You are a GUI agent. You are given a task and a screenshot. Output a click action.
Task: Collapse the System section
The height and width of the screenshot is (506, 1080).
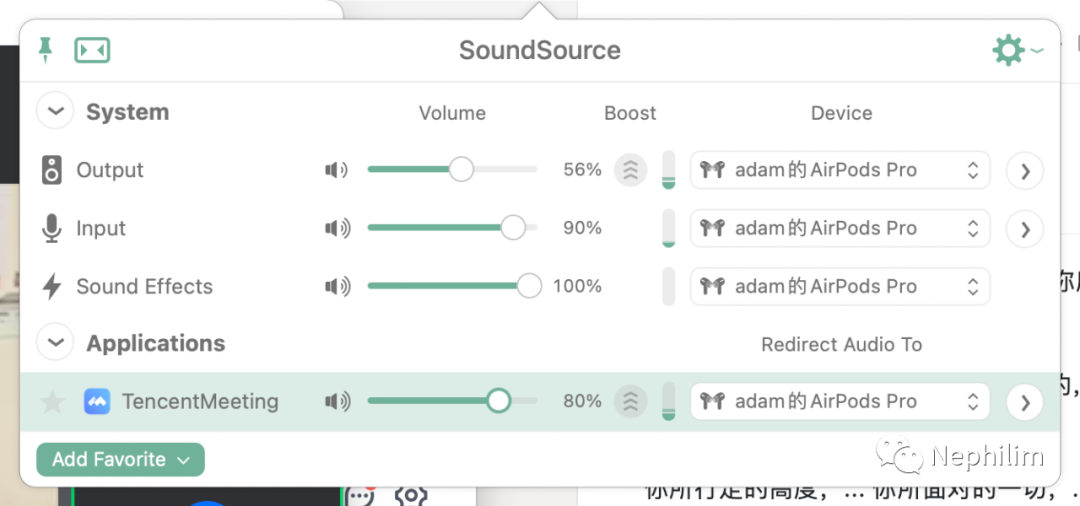point(54,111)
